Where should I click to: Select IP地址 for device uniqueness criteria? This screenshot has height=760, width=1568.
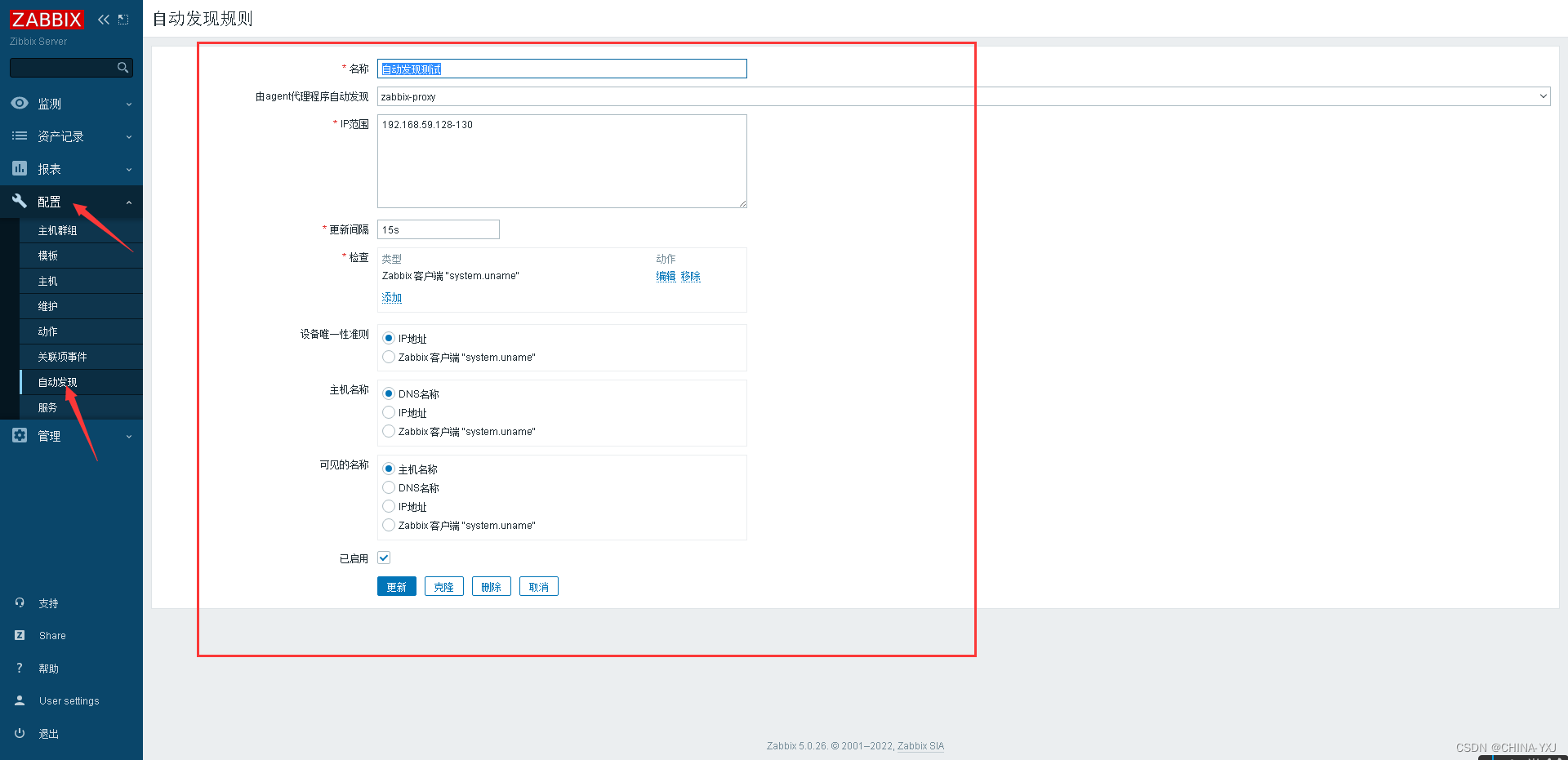pyautogui.click(x=389, y=338)
